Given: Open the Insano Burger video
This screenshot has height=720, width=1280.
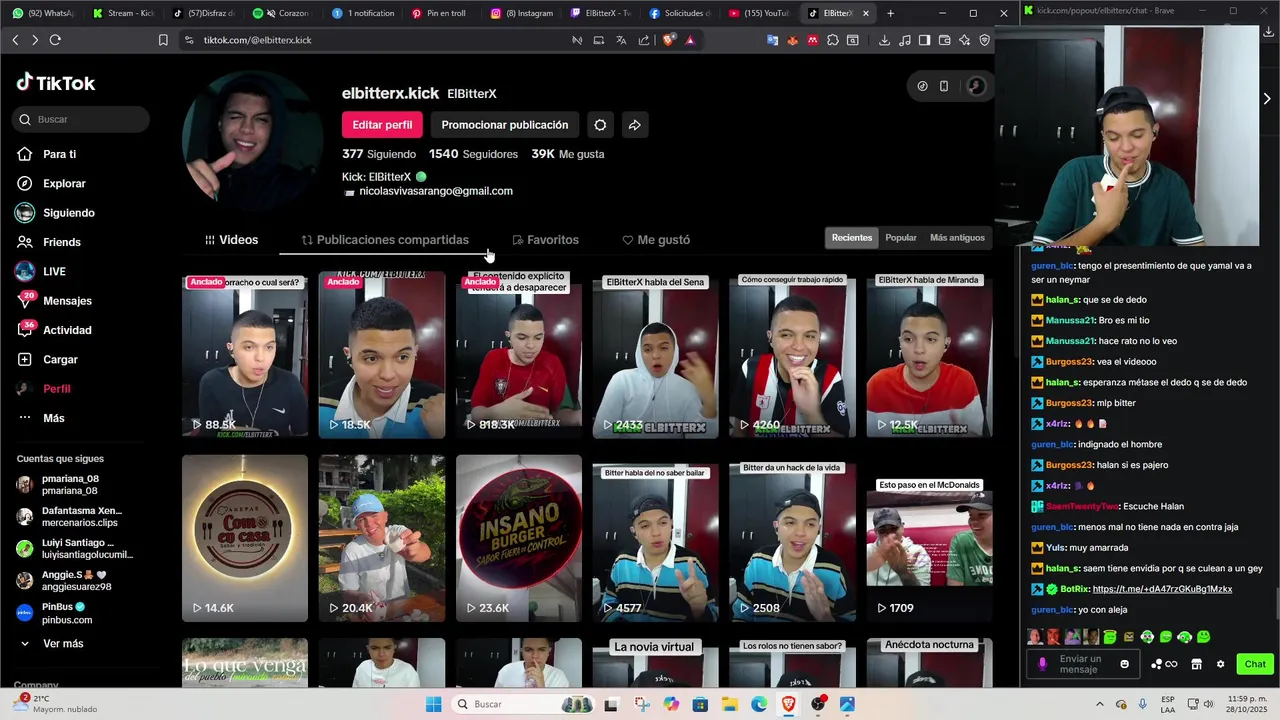Looking at the screenshot, I should tap(518, 538).
